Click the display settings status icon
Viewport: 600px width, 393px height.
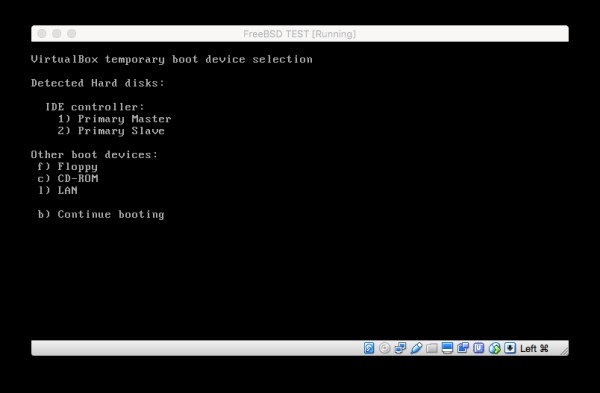pyautogui.click(x=447, y=348)
